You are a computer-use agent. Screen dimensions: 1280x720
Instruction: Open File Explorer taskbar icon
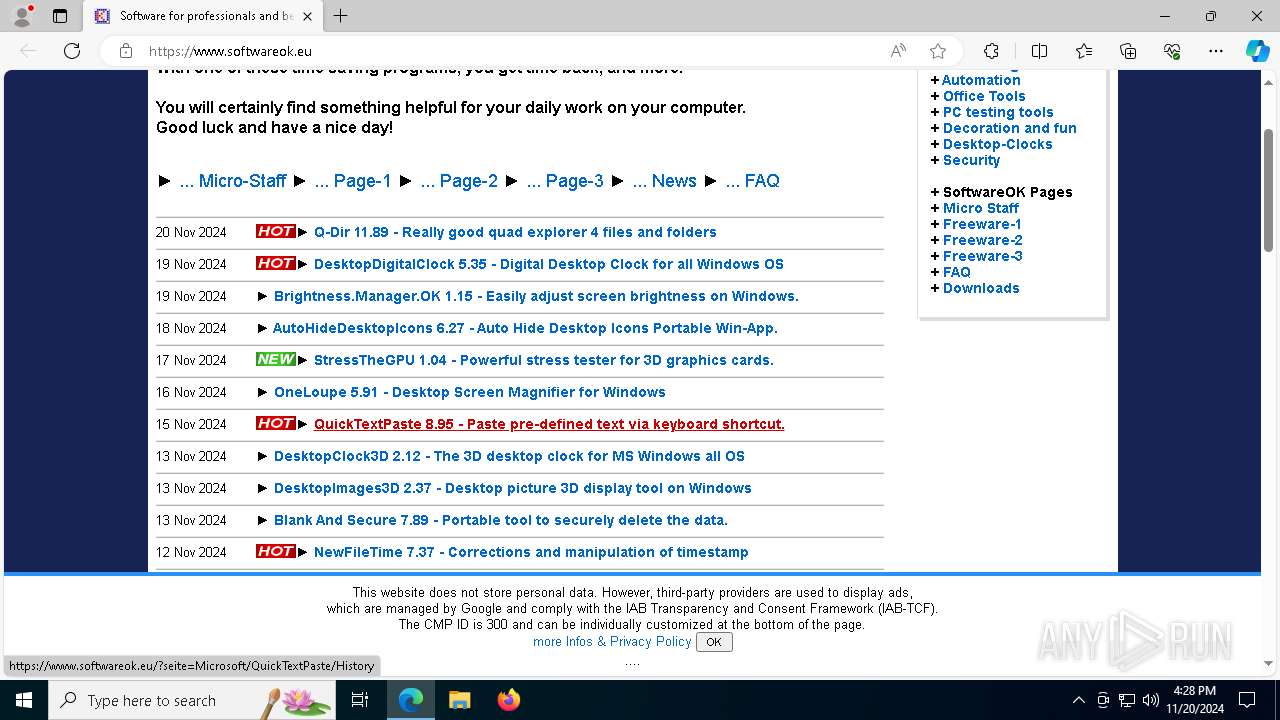click(x=459, y=700)
